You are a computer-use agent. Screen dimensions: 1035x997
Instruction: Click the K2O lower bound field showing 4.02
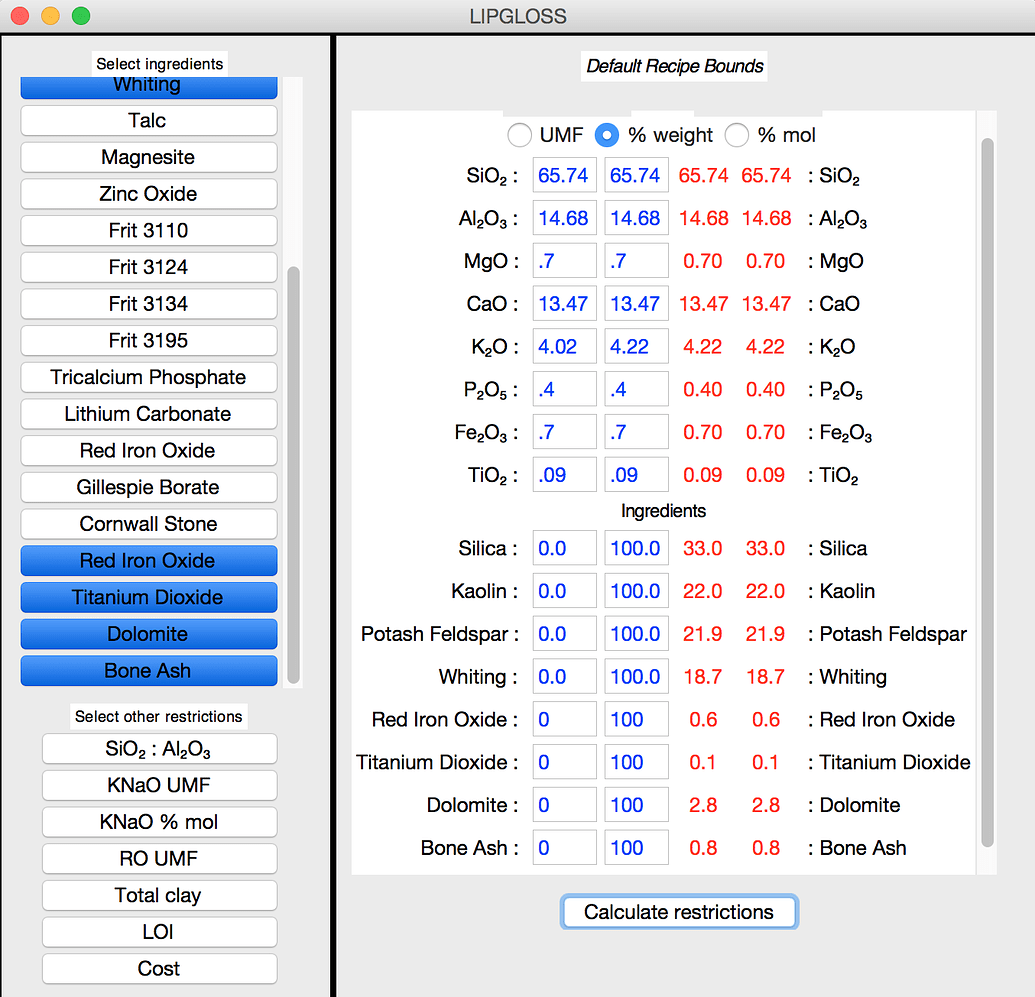564,347
